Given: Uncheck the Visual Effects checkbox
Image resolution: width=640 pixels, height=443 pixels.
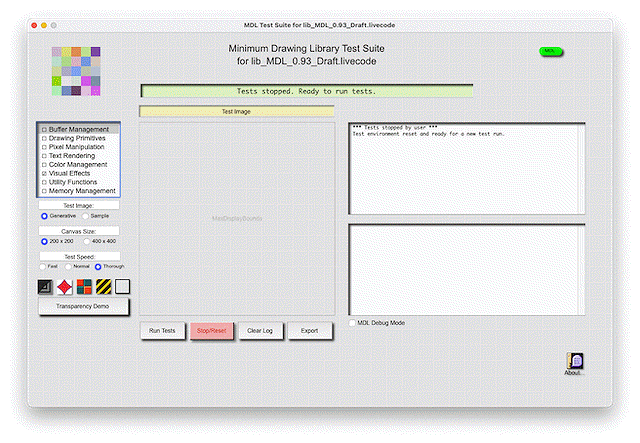Looking at the screenshot, I should click(44, 174).
